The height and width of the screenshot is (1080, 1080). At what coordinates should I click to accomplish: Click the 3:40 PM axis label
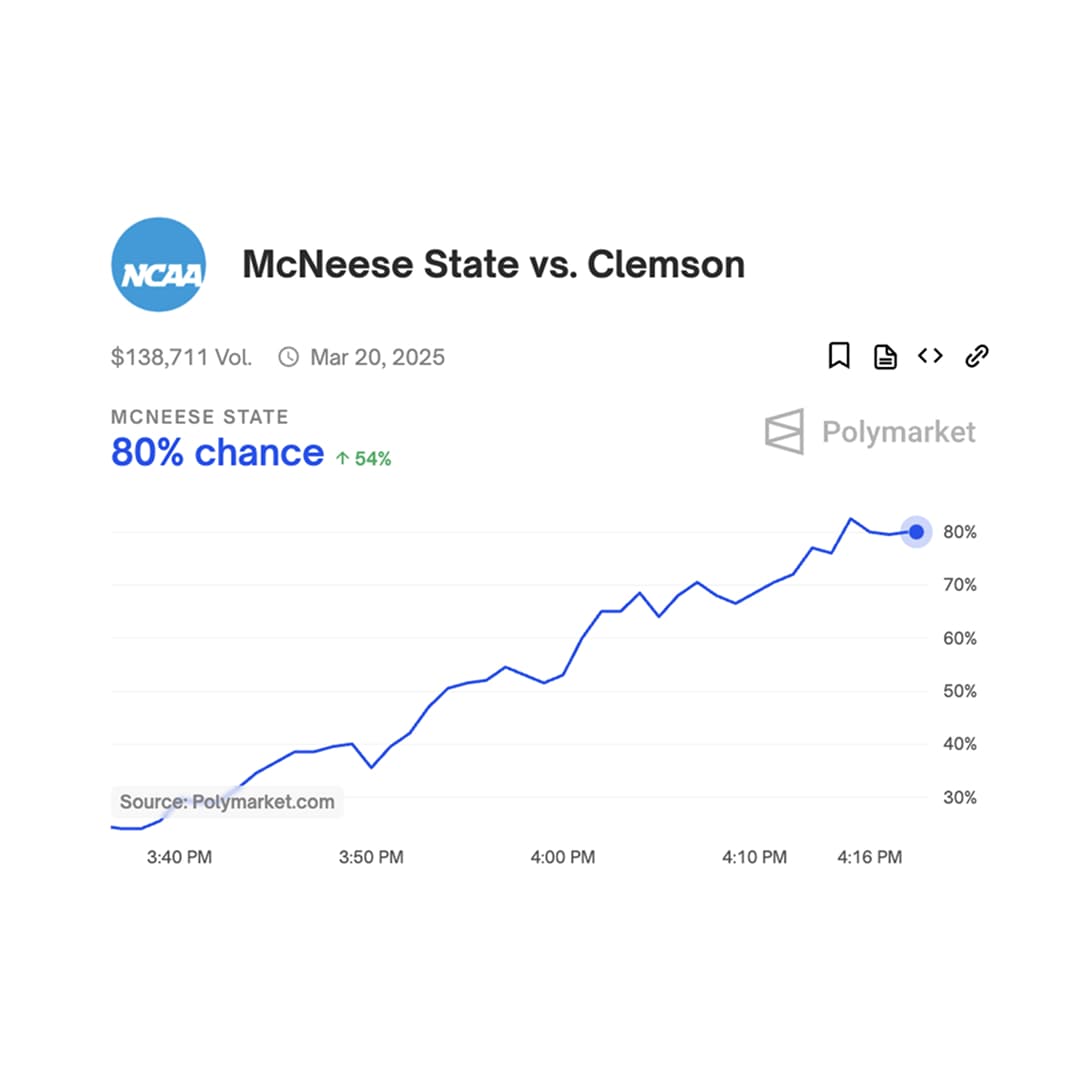[x=178, y=857]
